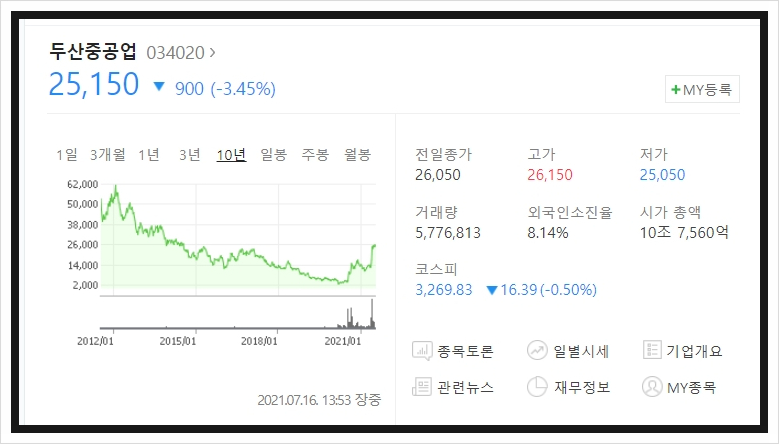Show the 일봉 daily candle chart
The height and width of the screenshot is (444, 779).
274,154
